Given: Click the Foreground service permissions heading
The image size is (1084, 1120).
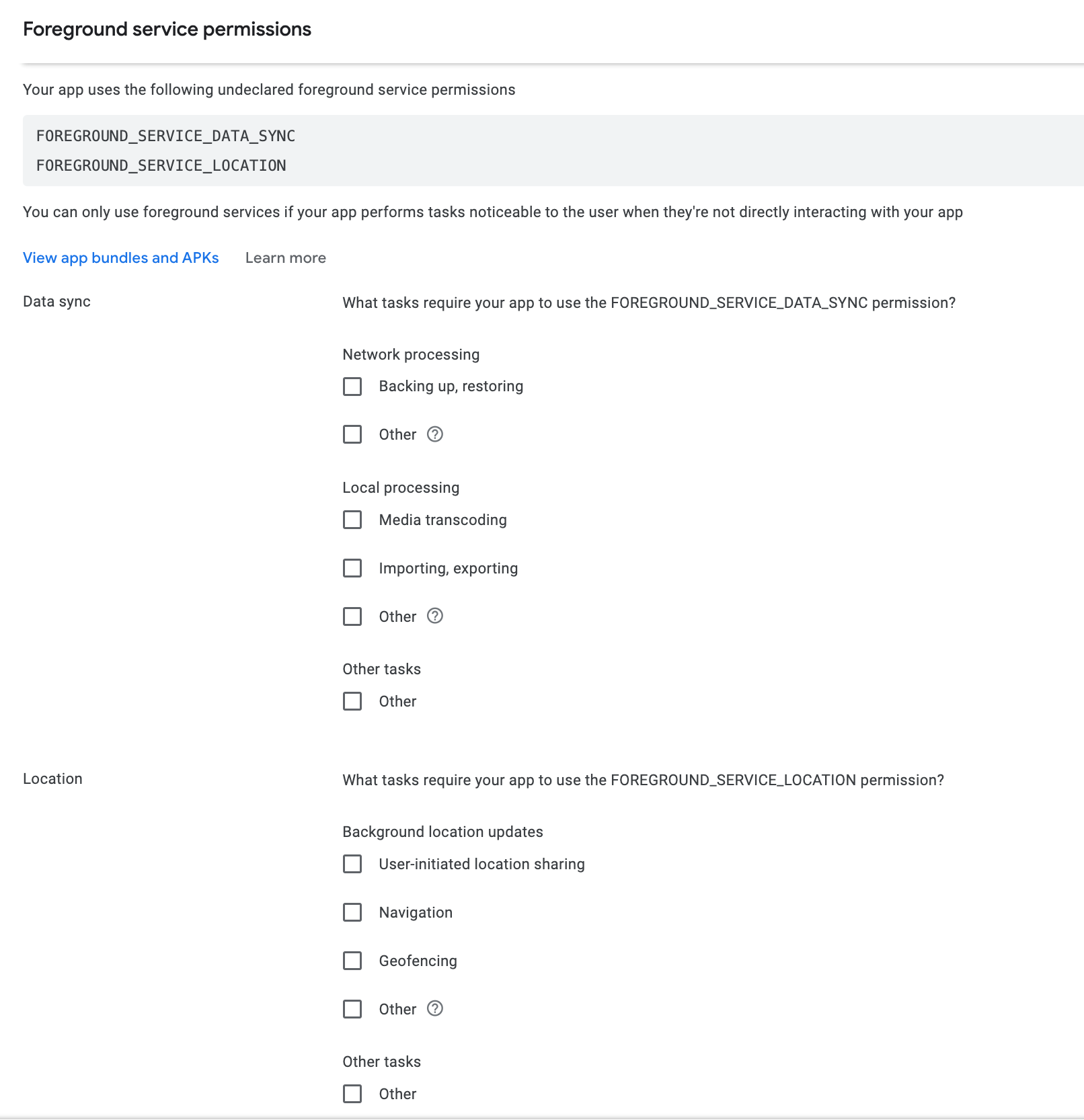Looking at the screenshot, I should 167,30.
